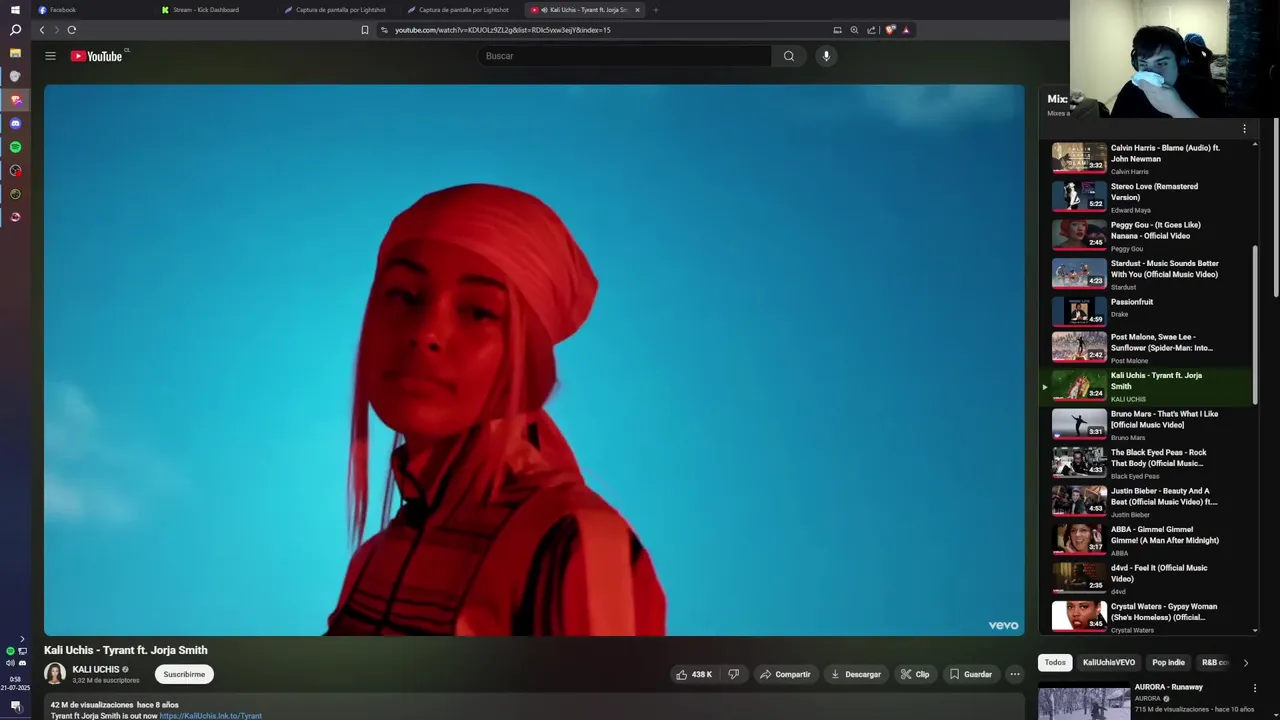Select Stardust Music Sounds Better With You

point(1145,274)
